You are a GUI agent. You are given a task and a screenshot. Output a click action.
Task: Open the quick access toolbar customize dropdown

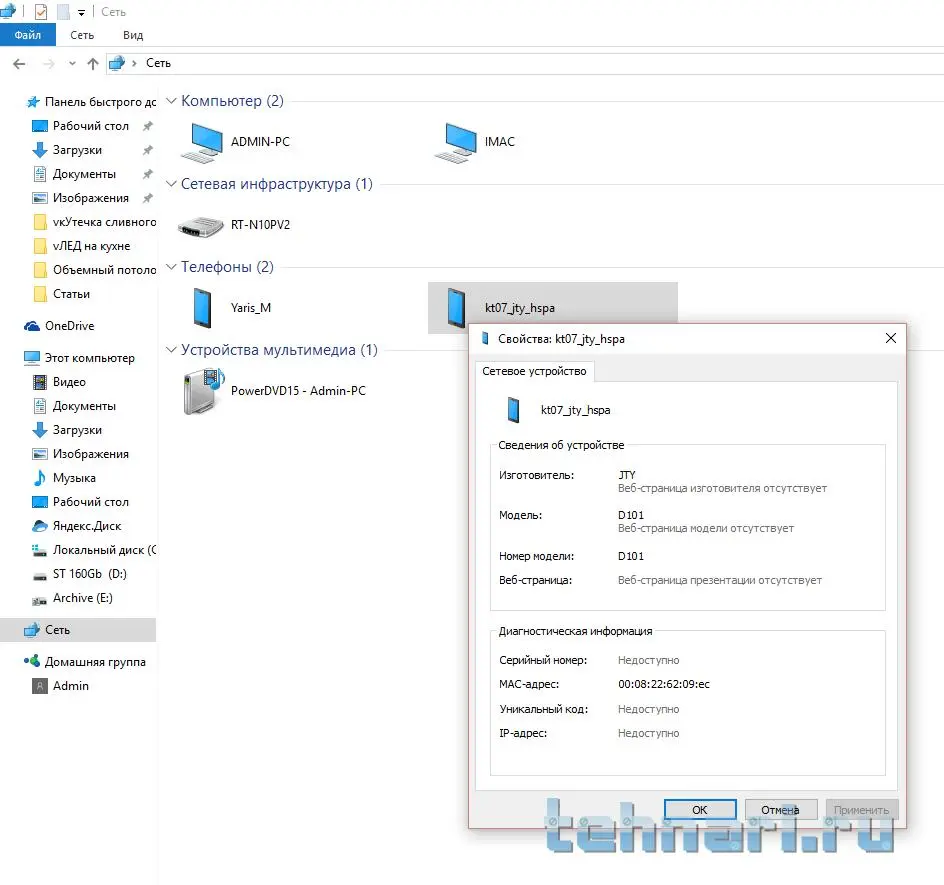coord(81,12)
